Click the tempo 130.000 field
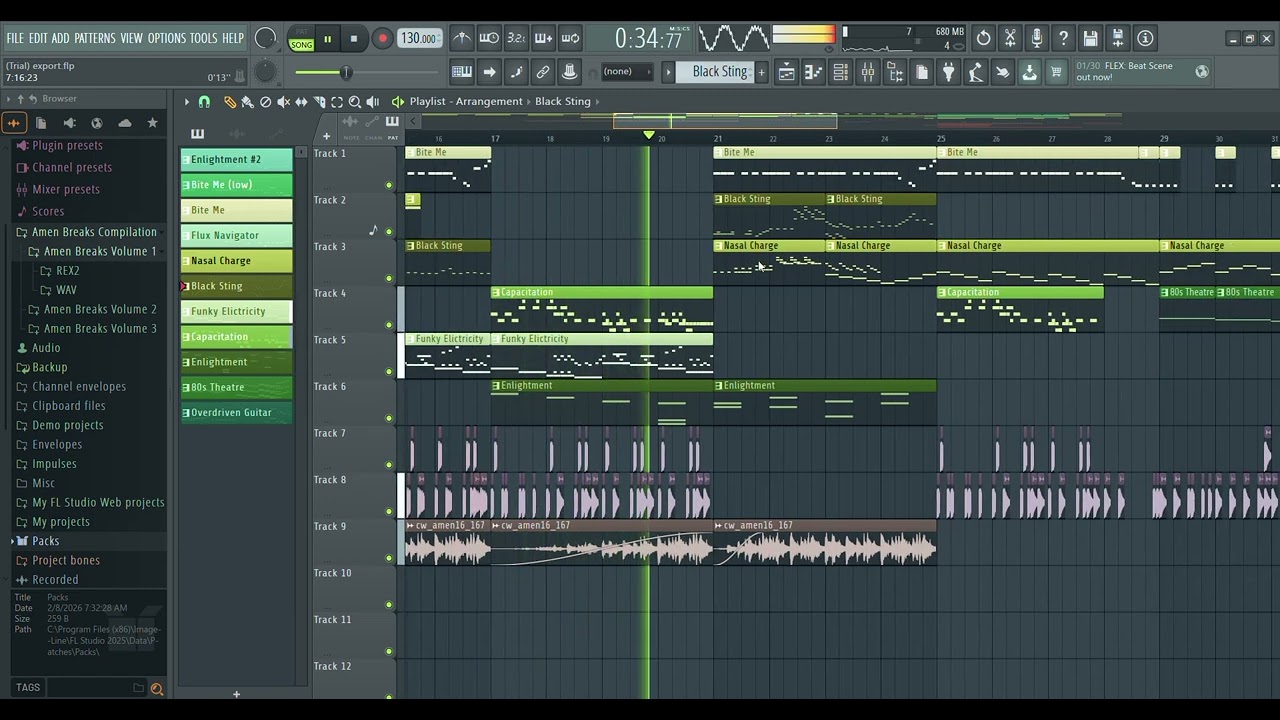Screen dimensions: 1280x720 (419, 39)
